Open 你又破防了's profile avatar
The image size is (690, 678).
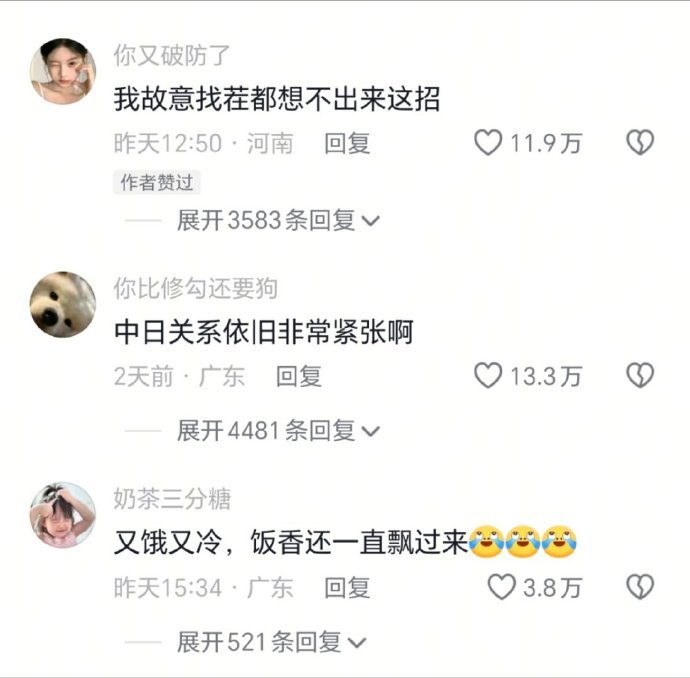coord(62,71)
